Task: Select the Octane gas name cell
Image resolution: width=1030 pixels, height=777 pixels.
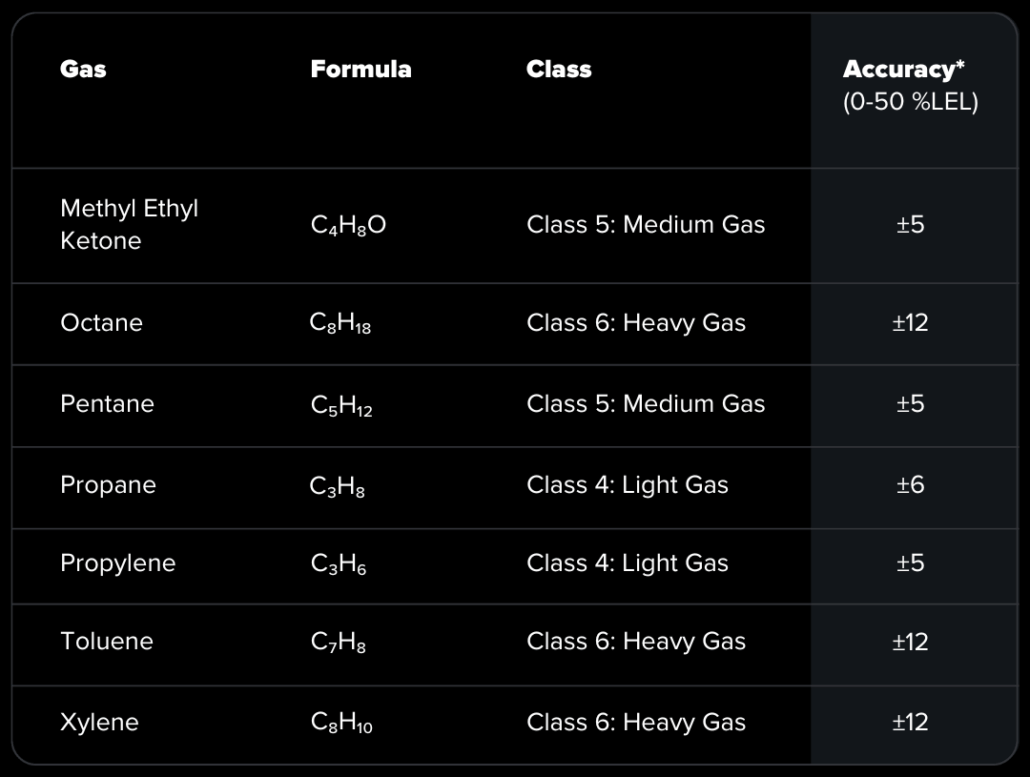Action: click(101, 323)
